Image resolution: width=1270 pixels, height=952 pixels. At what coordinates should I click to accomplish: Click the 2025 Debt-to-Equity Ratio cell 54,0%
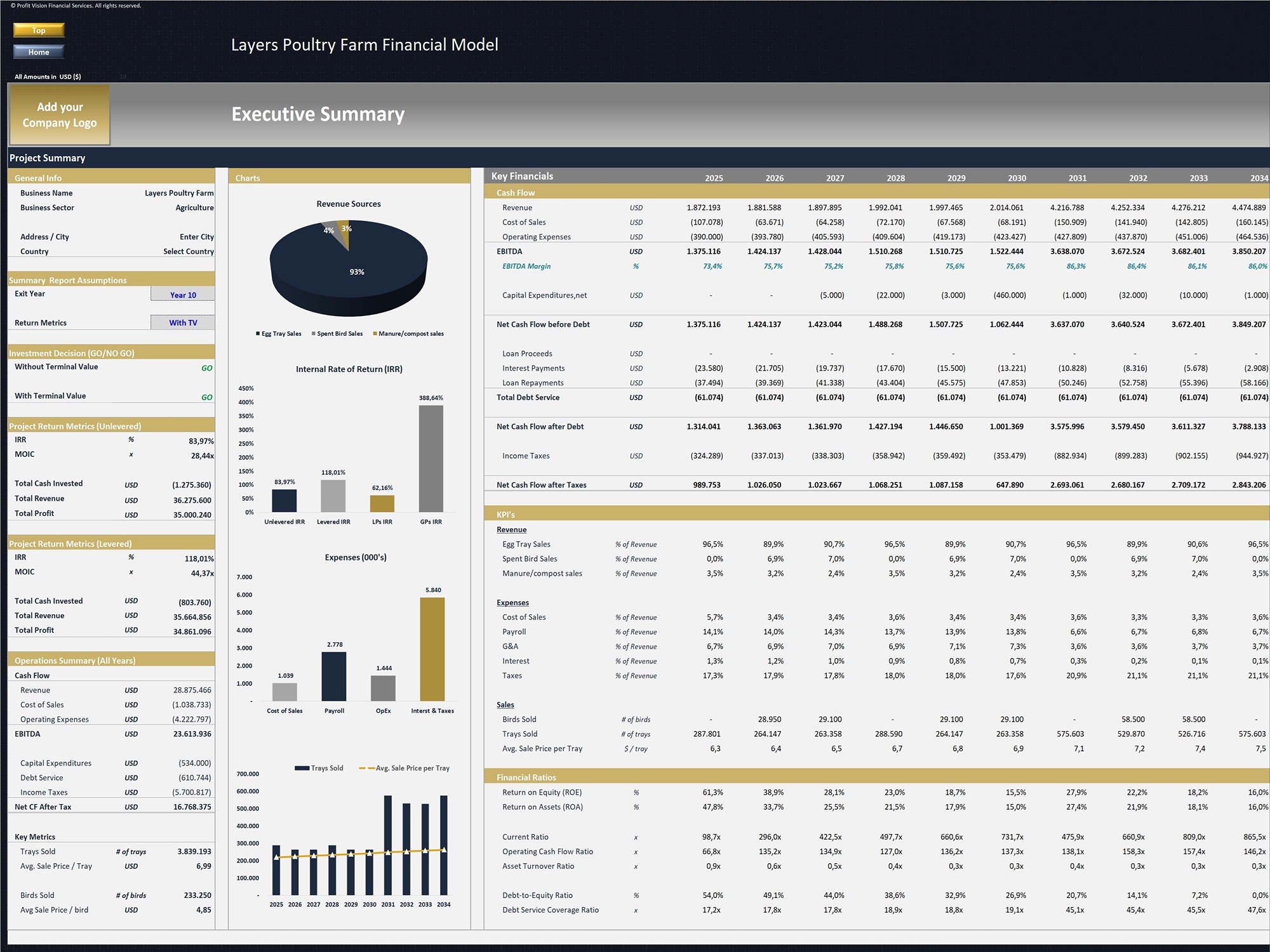(712, 895)
